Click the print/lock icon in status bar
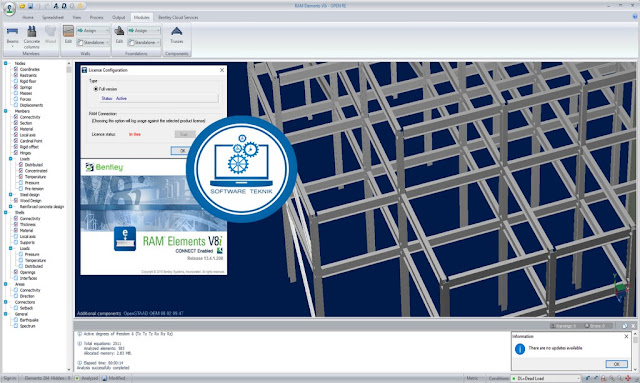The width and height of the screenshot is (640, 383). tap(604, 379)
